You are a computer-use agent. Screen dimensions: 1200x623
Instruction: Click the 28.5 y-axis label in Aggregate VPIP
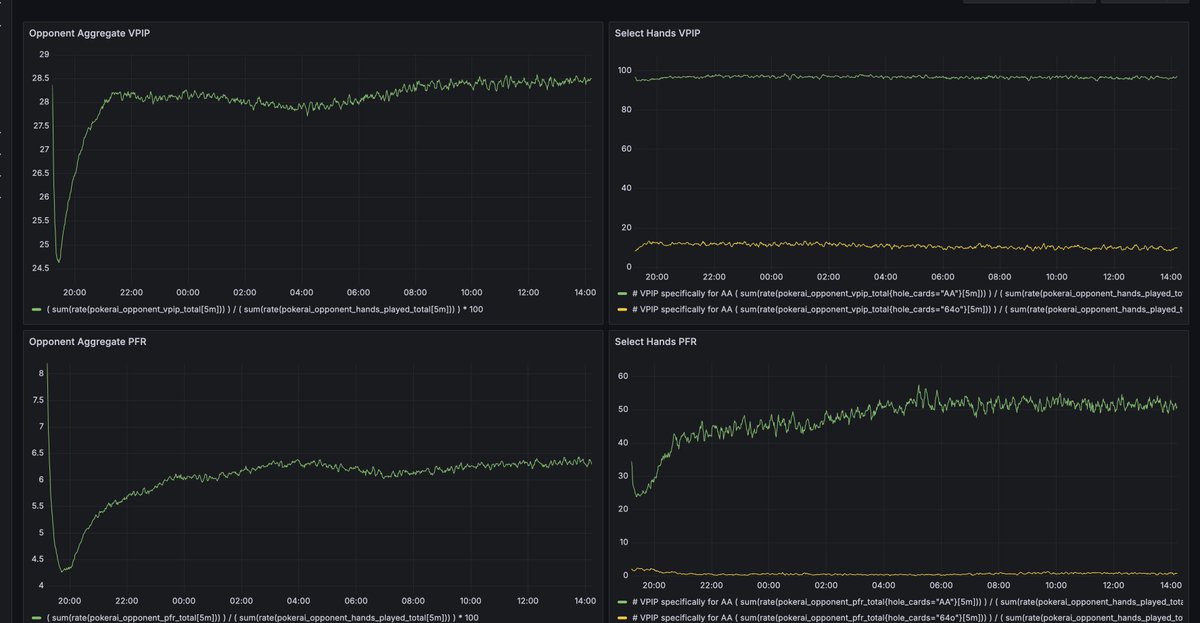39,78
